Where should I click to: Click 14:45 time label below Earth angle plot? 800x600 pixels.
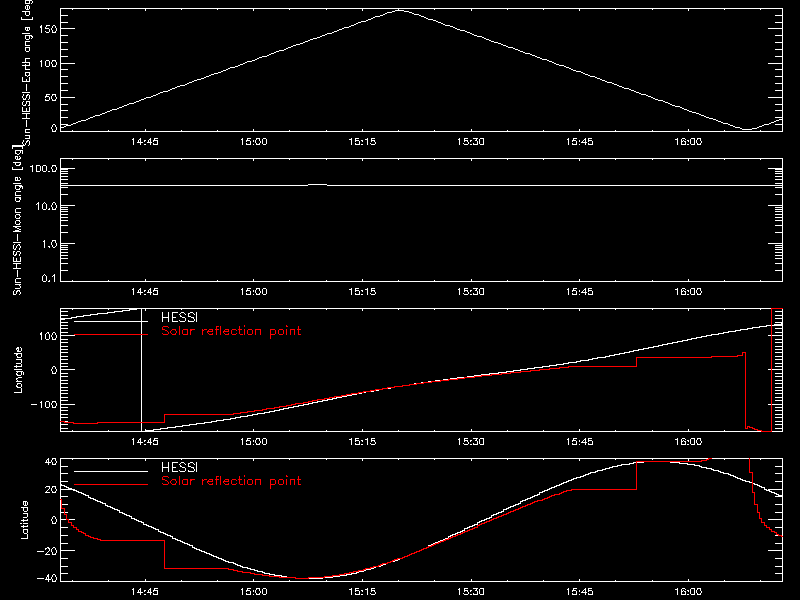(x=145, y=142)
